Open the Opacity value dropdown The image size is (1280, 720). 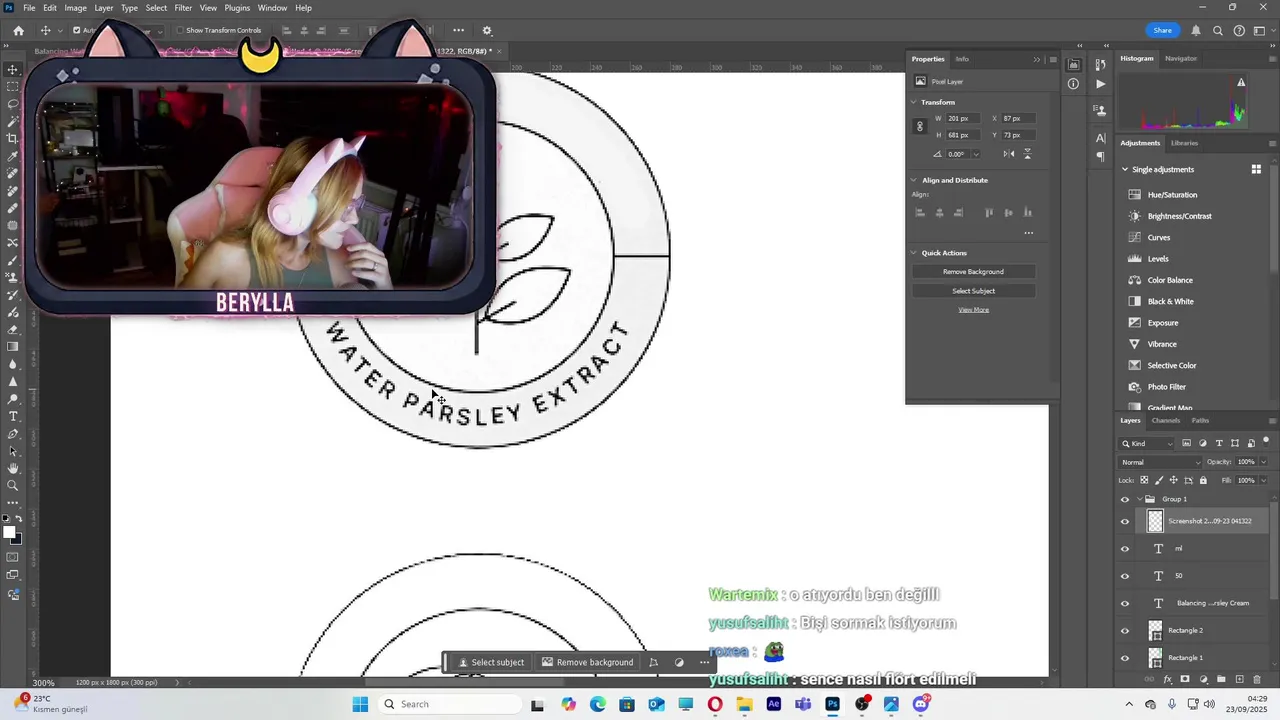click(x=1264, y=462)
